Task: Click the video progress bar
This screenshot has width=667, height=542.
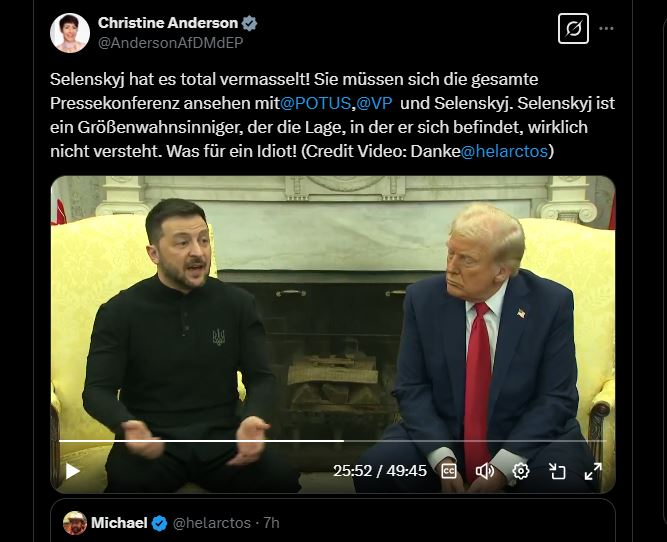Action: point(333,441)
